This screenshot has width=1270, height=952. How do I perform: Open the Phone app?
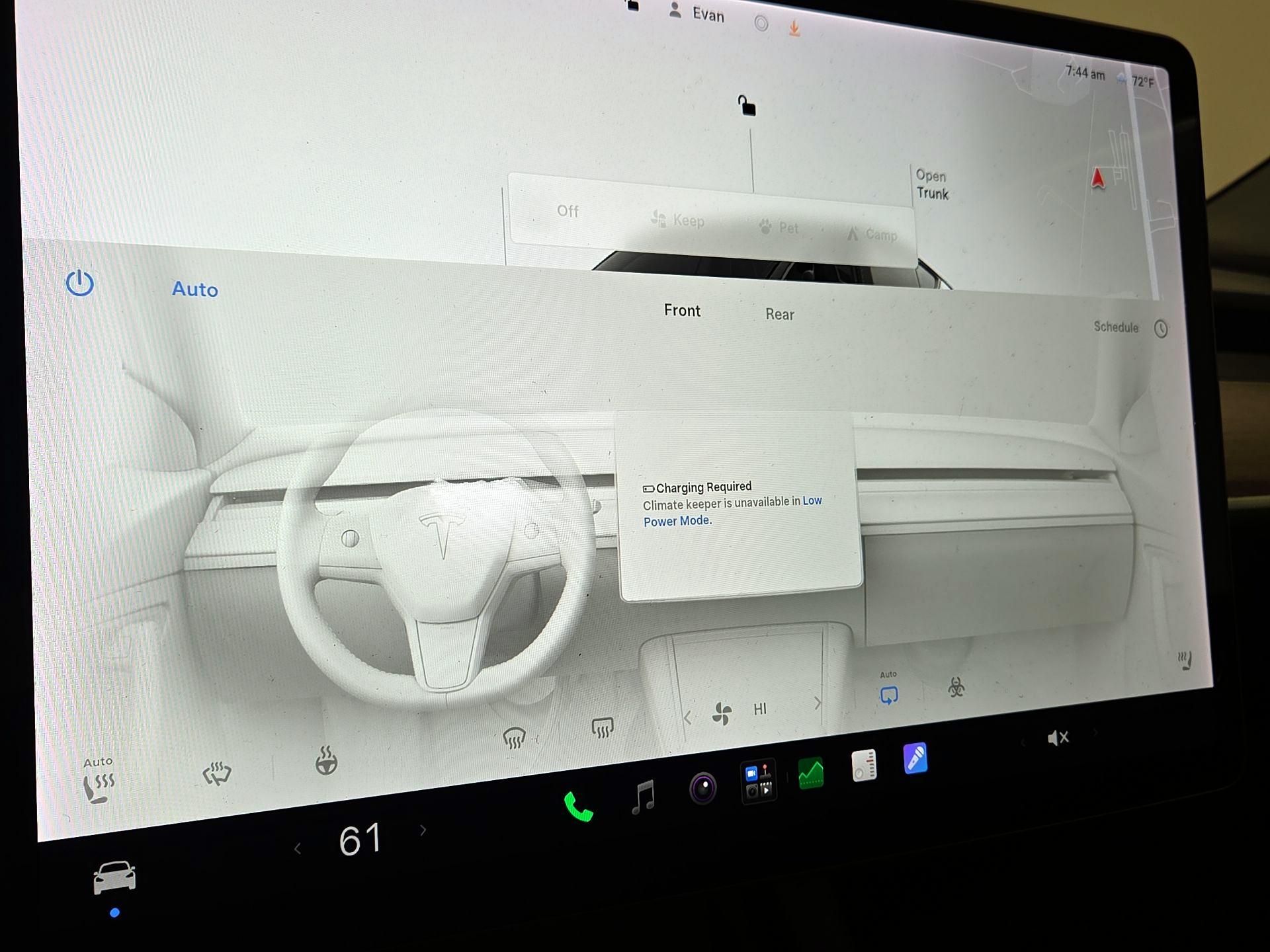point(578,807)
